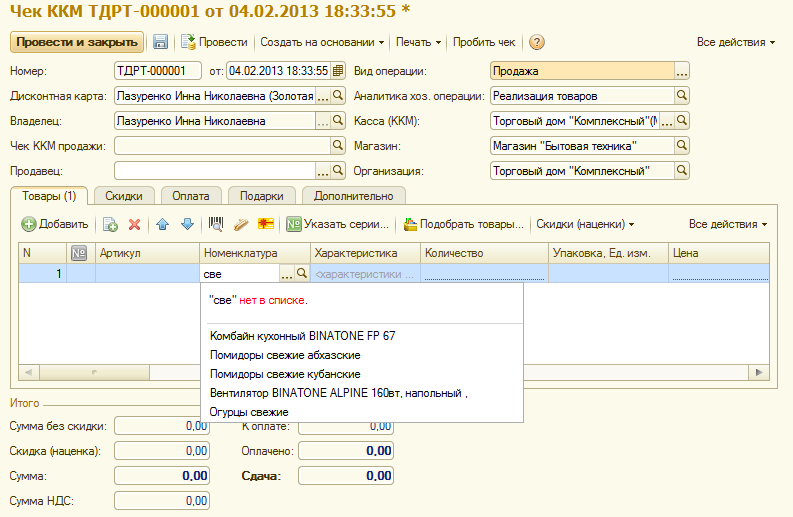Click the Указать серии button
Screen dimensions: 793x517
(x=338, y=224)
